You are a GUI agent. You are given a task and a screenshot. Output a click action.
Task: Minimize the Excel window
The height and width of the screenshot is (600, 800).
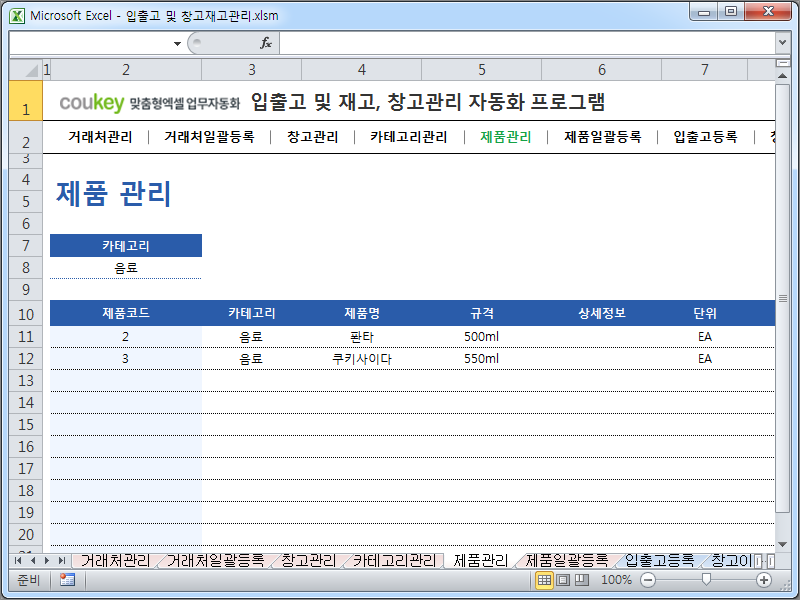(x=704, y=12)
